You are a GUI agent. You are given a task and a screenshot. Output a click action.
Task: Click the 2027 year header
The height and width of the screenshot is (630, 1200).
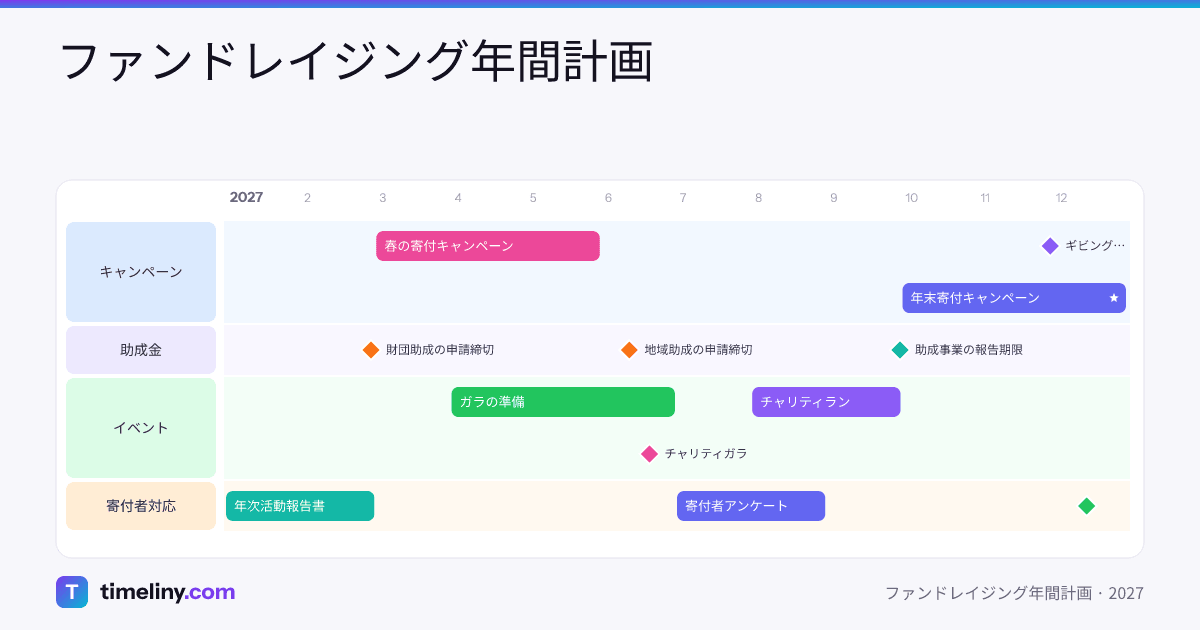(246, 198)
